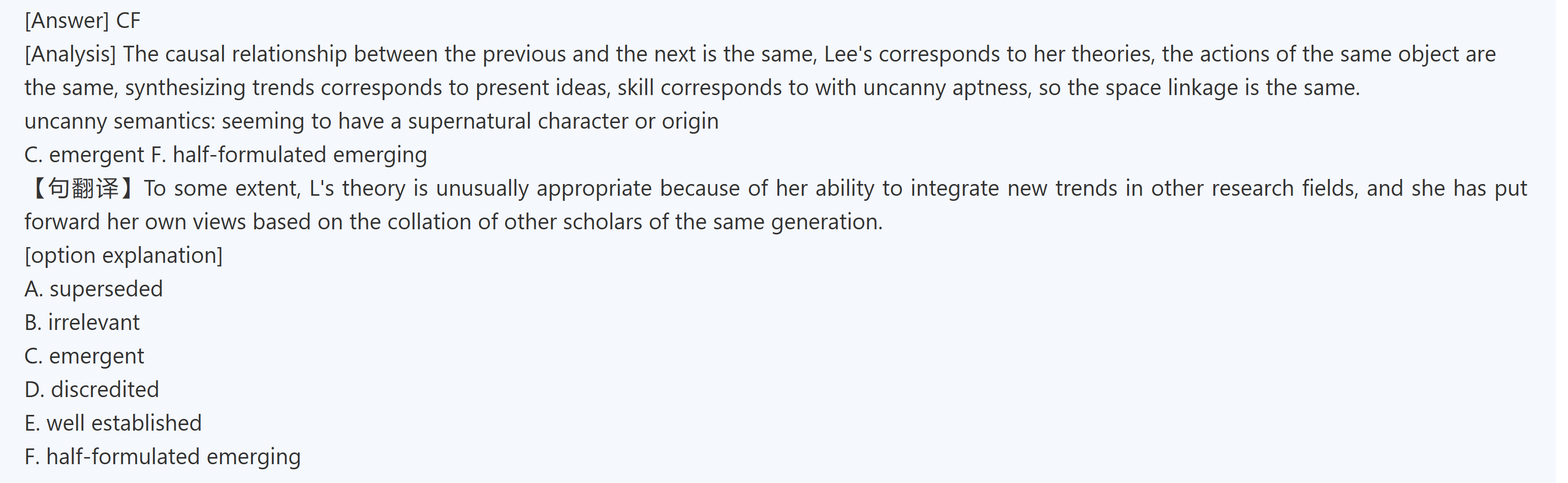
Task: Select option "D. discredited"
Action: pyautogui.click(x=92, y=389)
